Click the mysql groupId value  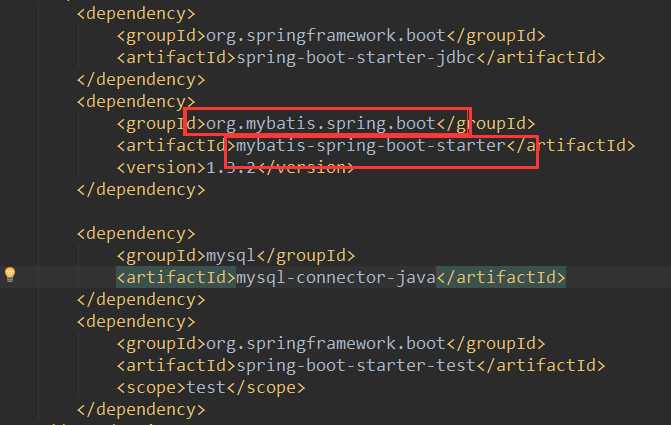tap(231, 256)
